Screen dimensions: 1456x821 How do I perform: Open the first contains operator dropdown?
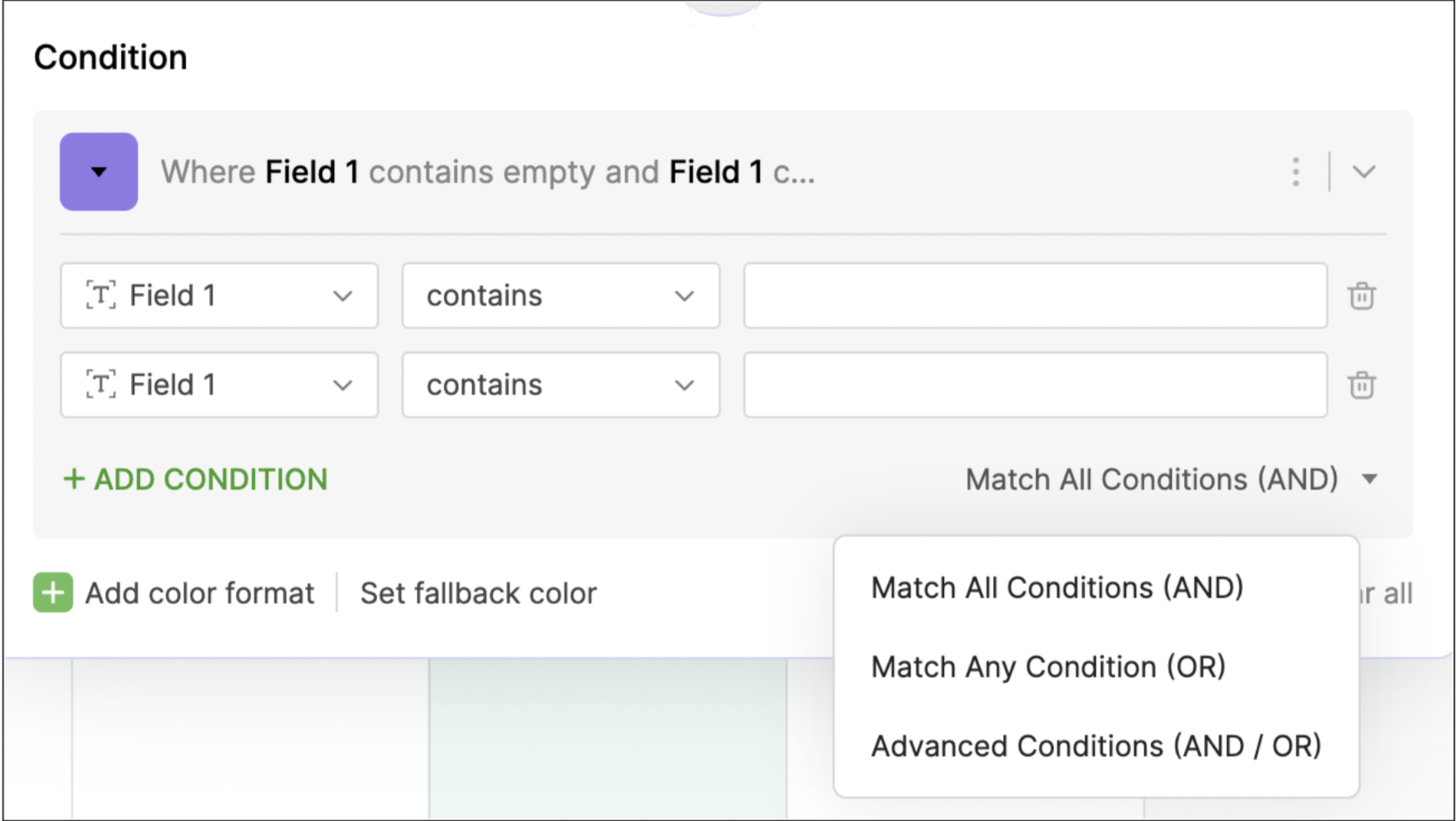click(x=560, y=296)
